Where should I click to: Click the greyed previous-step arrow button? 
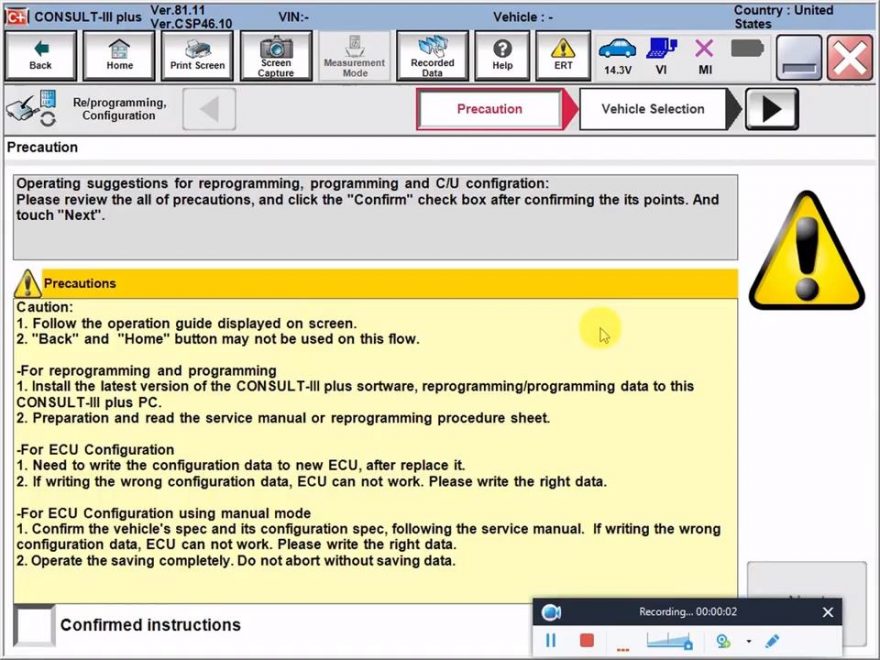pos(209,109)
